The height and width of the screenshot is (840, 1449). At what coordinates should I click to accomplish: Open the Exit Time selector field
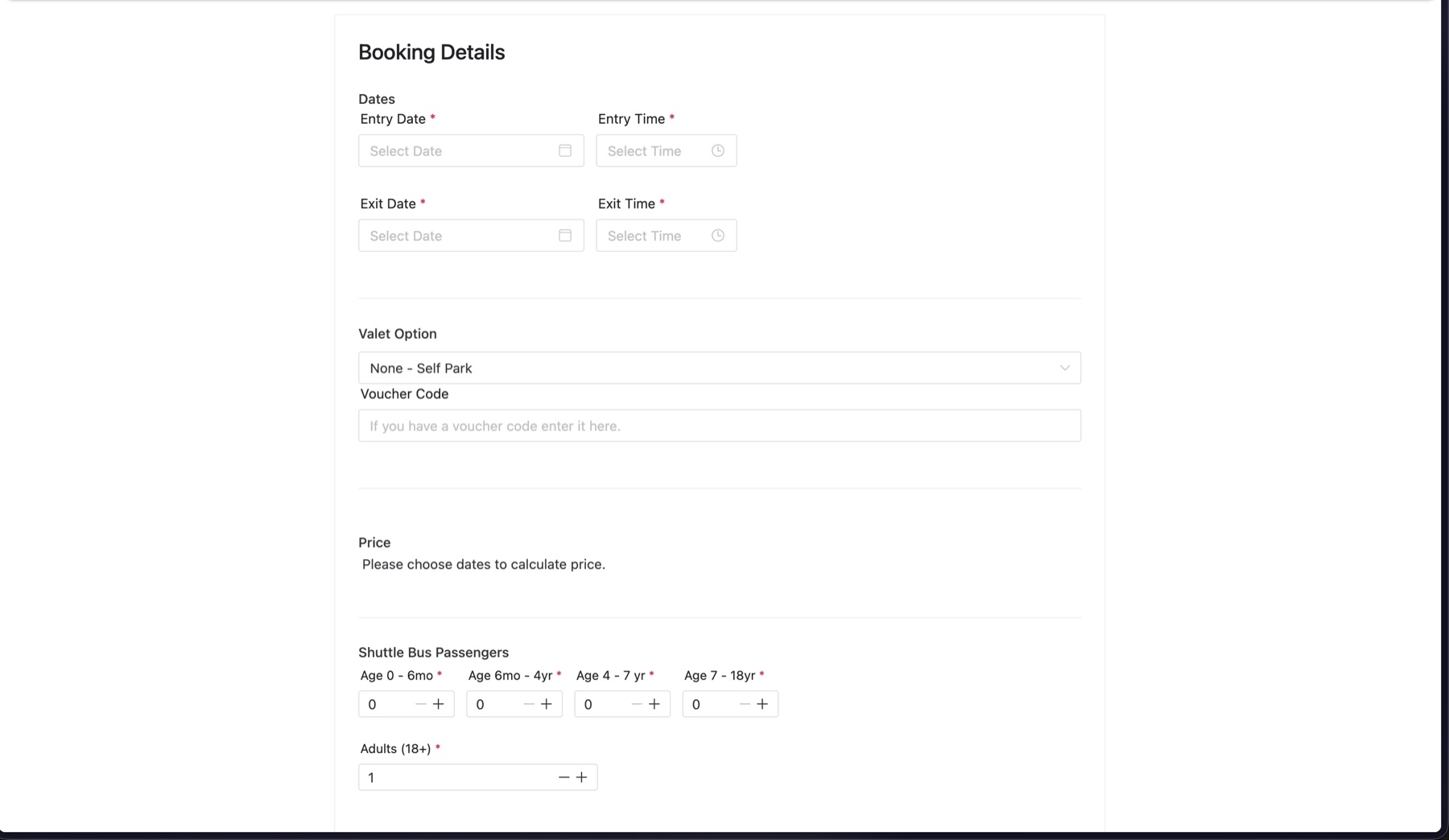click(x=667, y=236)
